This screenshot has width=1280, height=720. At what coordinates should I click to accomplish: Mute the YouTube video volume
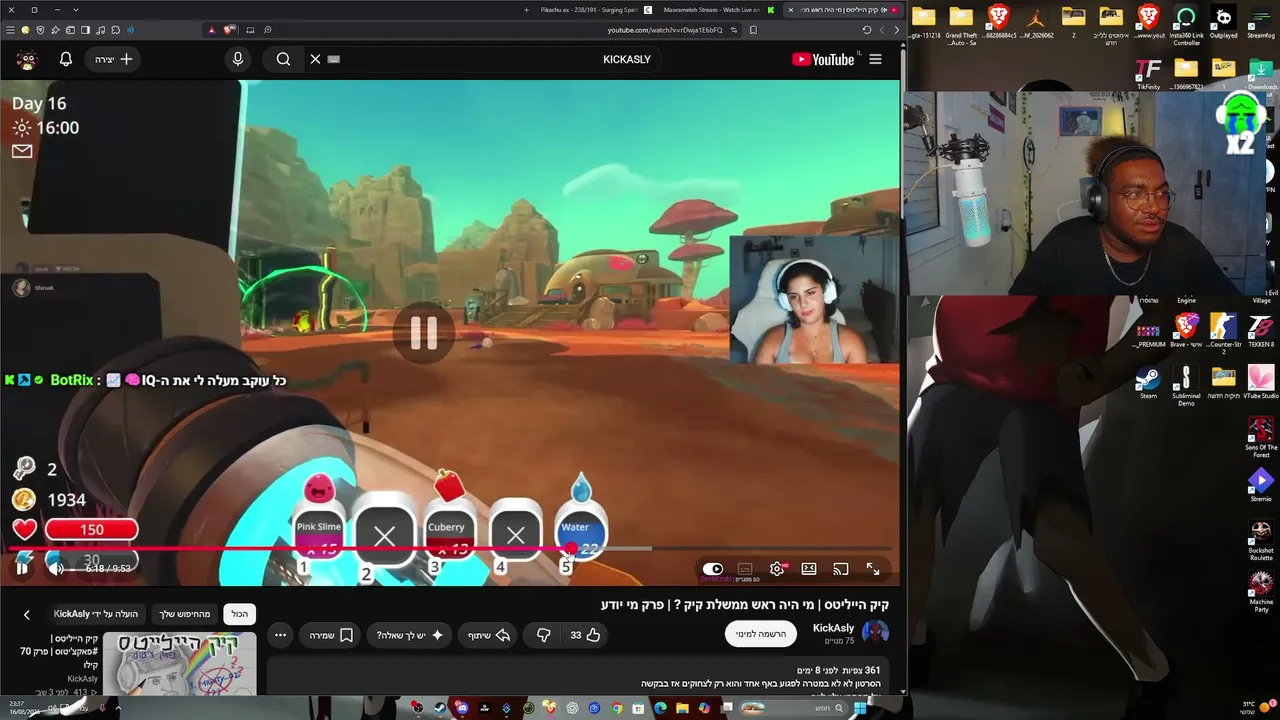pos(56,568)
